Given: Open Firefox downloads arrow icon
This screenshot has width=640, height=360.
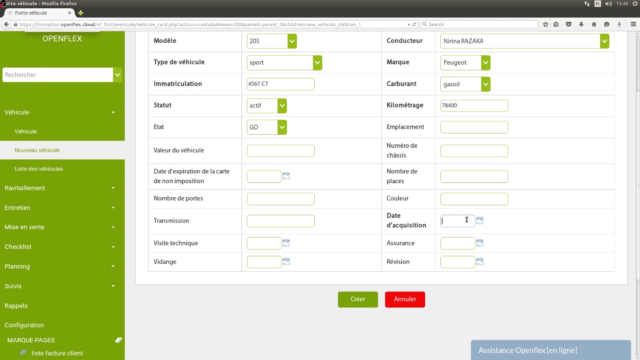Looking at the screenshot, I should (x=581, y=24).
